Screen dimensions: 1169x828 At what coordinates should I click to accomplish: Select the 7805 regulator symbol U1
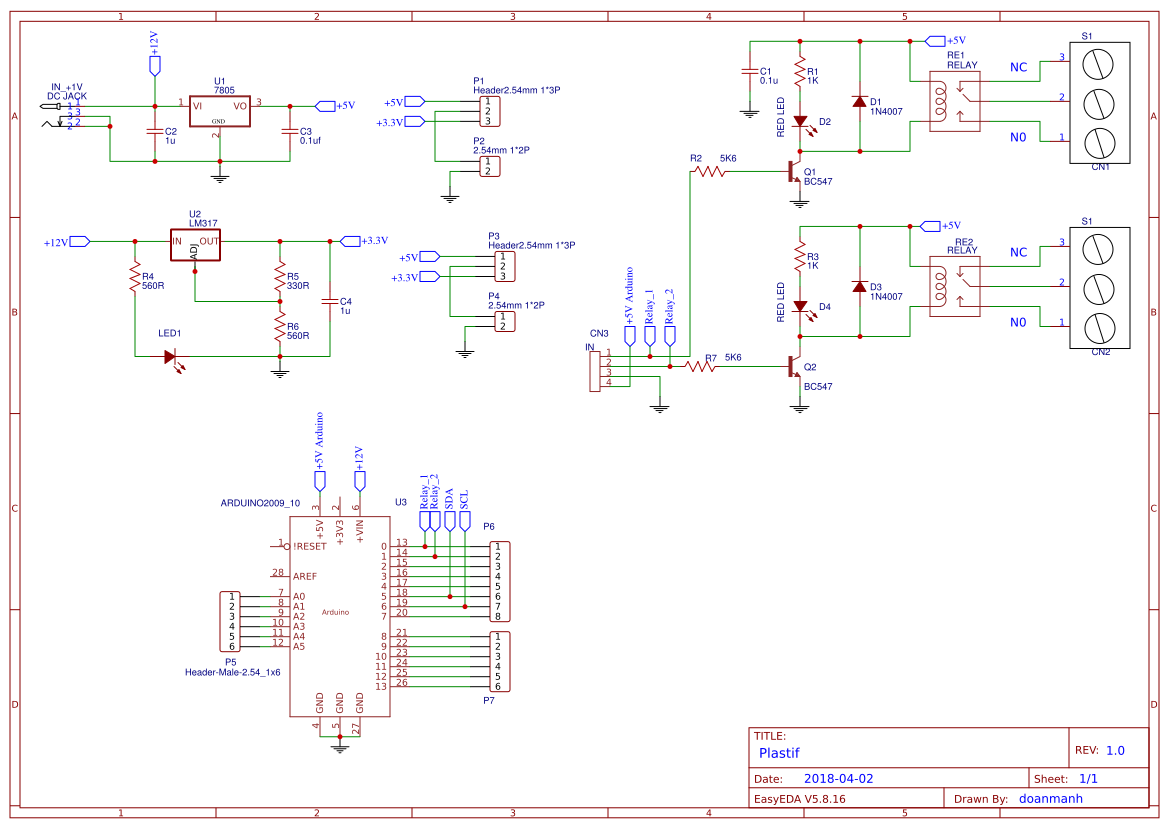pos(219,110)
